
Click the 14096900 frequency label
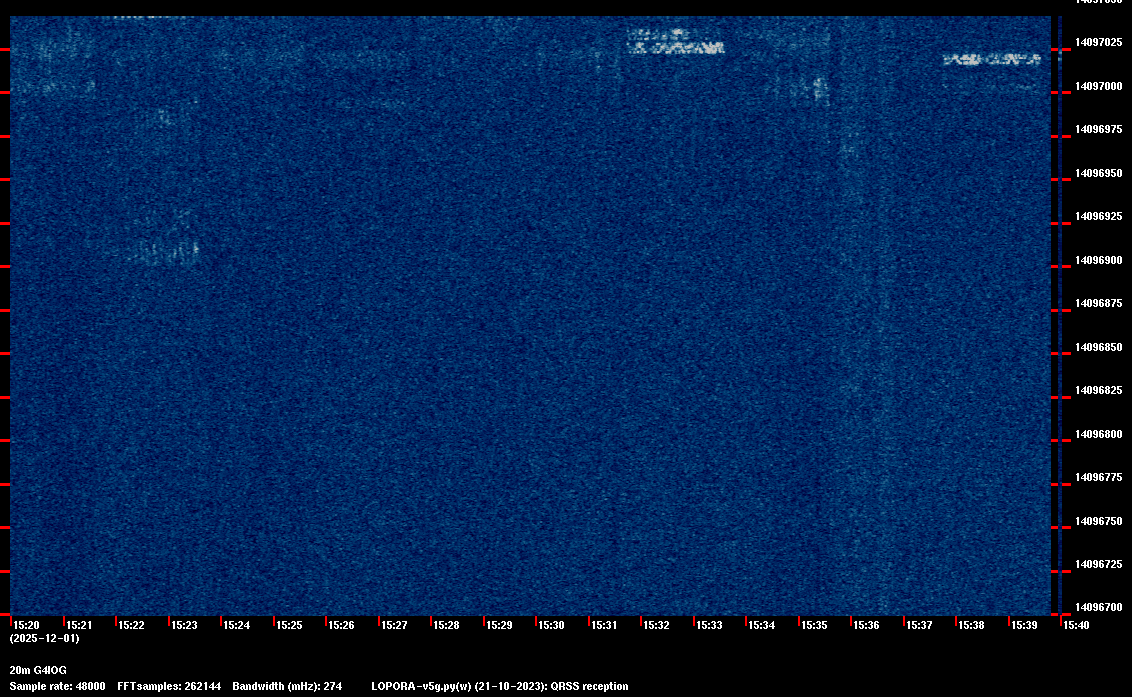(x=1099, y=260)
